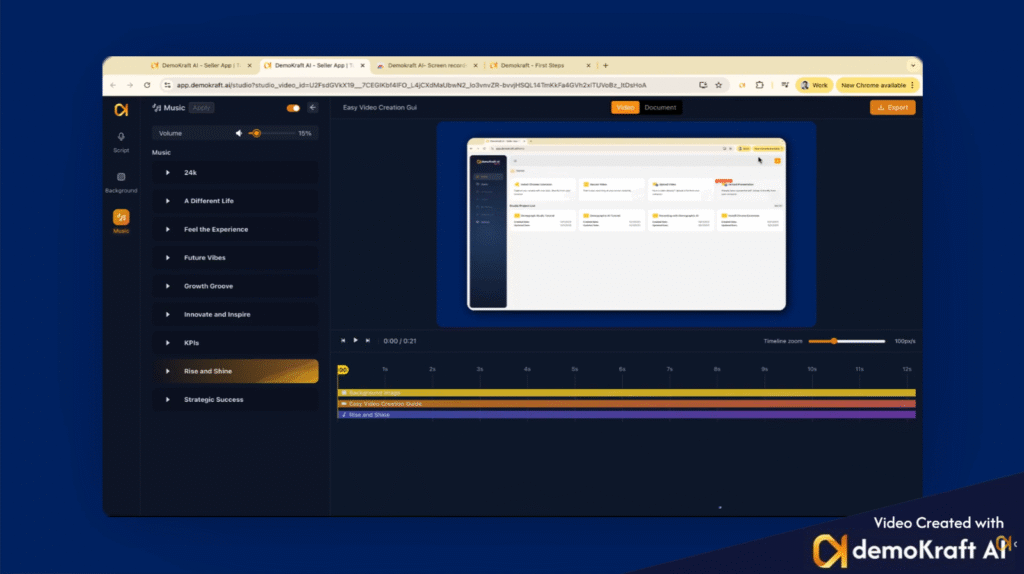1024x574 pixels.
Task: Bookmark page with the star icon
Action: 718,85
